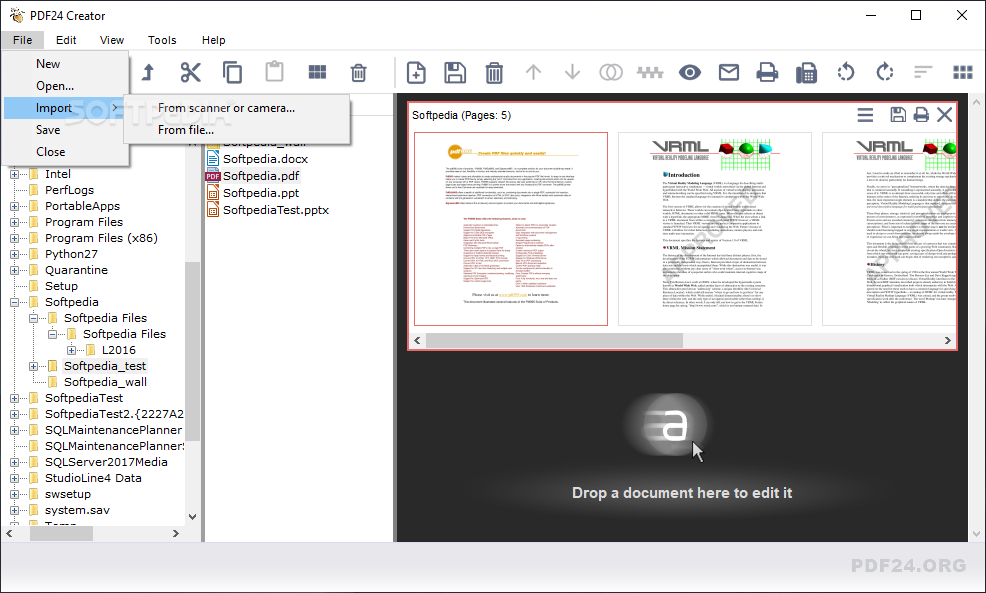Select the StudioLine4 Data folder
The height and width of the screenshot is (593, 986).
point(93,478)
